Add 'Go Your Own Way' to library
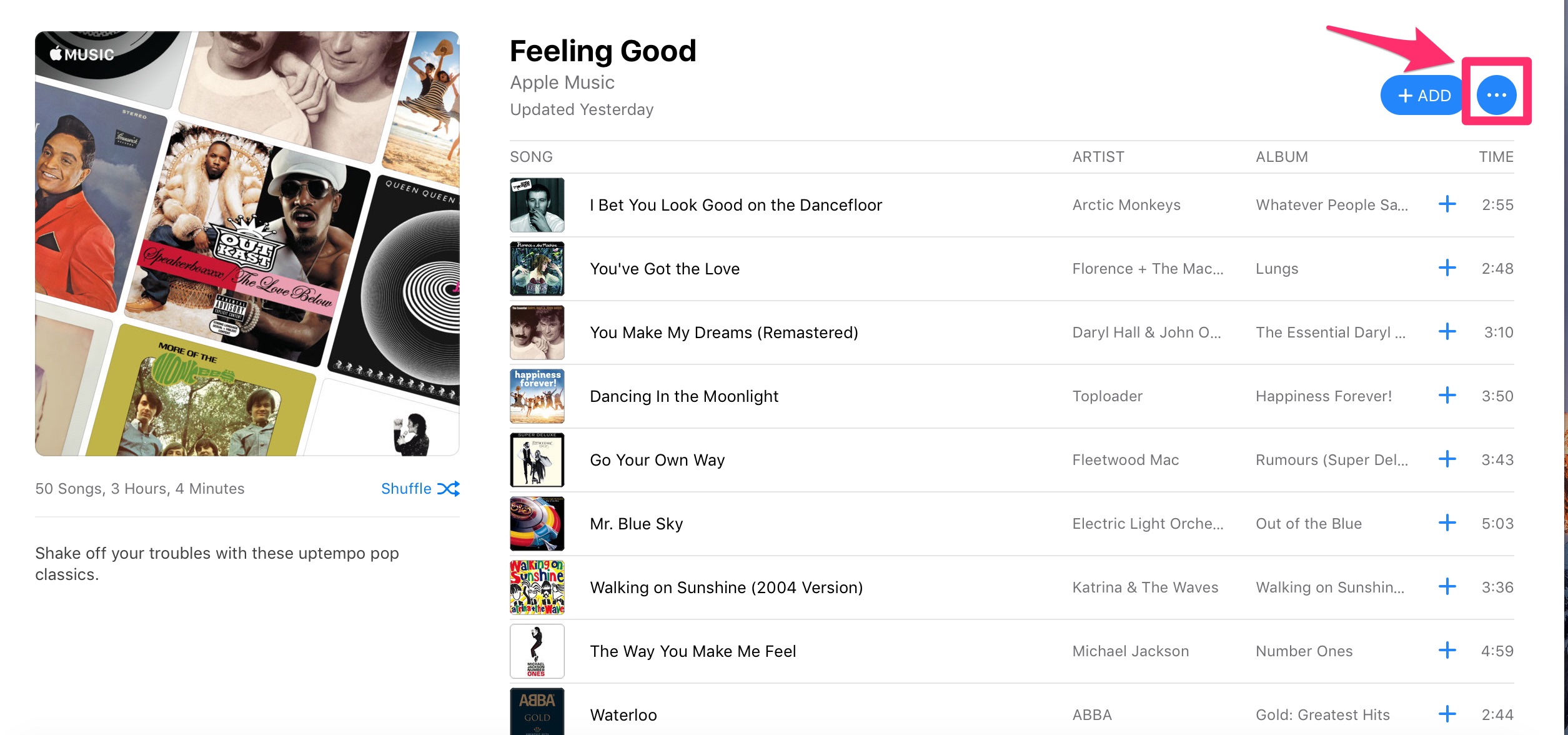Image resolution: width=1568 pixels, height=735 pixels. pyautogui.click(x=1447, y=459)
